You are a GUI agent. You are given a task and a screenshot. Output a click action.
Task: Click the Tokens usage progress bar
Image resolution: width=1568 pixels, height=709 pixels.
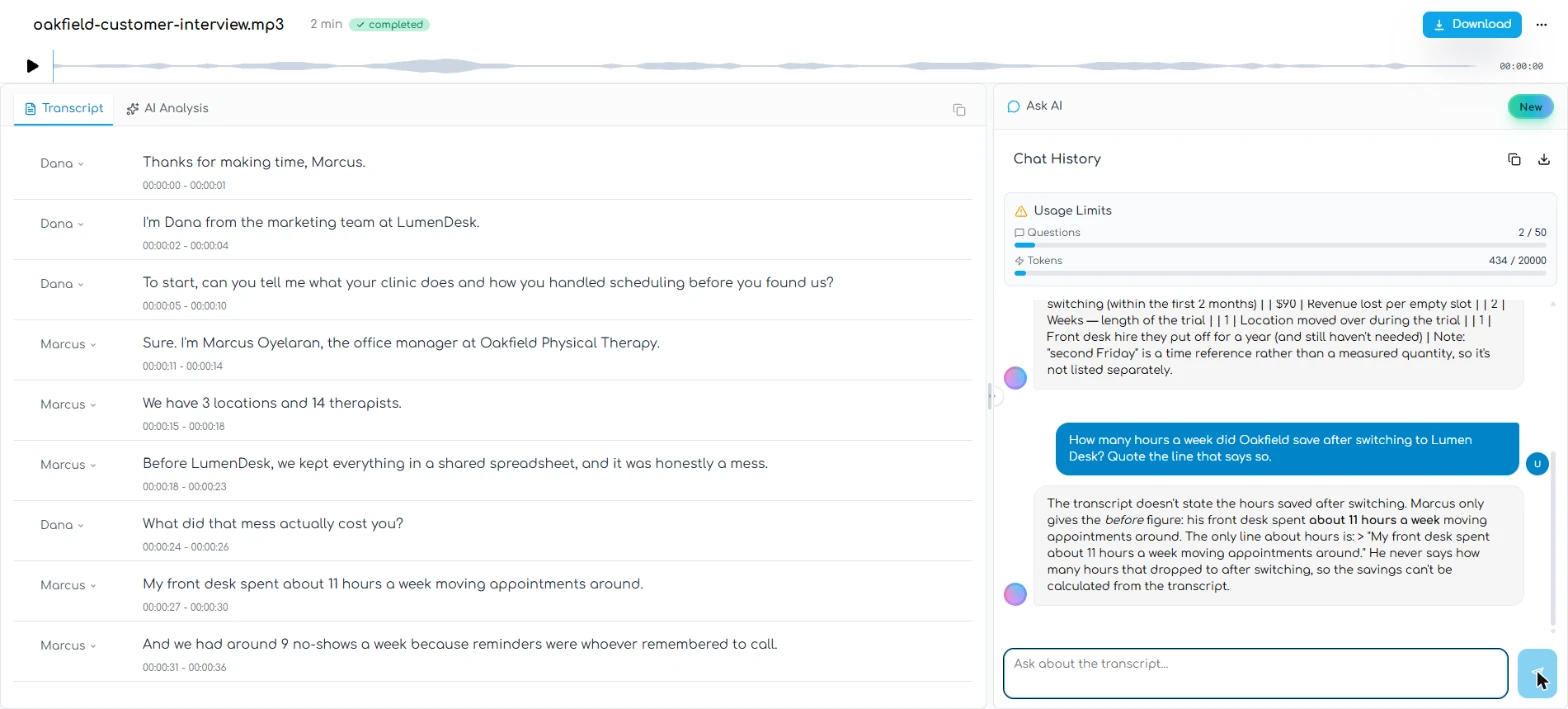pos(1280,272)
